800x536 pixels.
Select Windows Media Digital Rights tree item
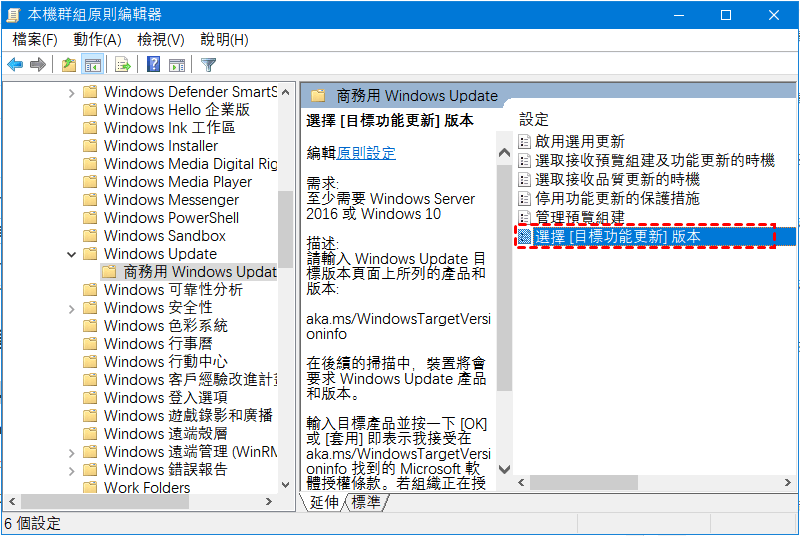[190, 164]
